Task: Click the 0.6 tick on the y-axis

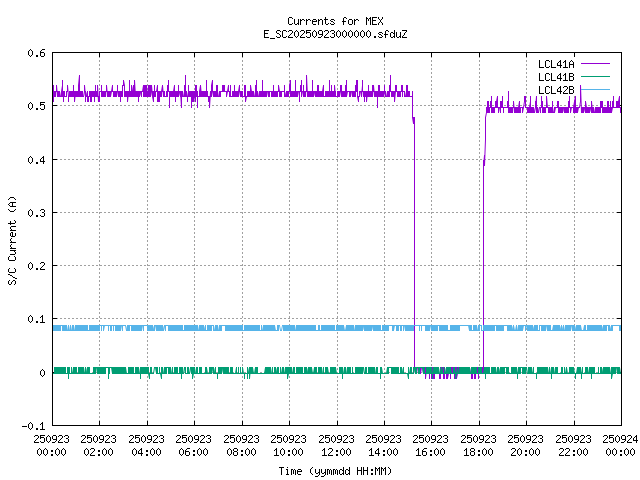Action: [x=35, y=53]
